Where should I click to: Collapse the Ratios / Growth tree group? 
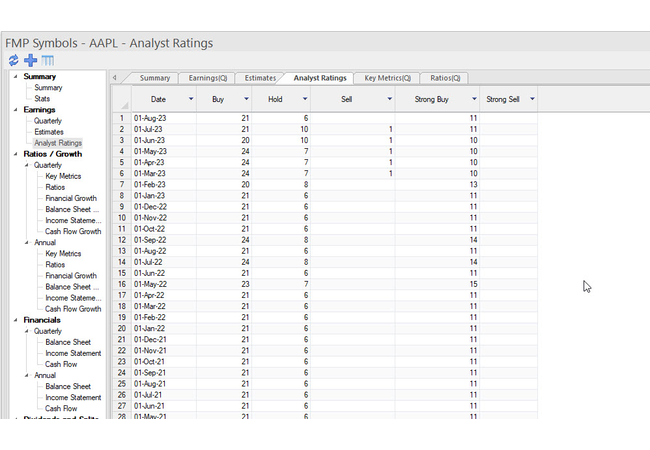point(16,154)
